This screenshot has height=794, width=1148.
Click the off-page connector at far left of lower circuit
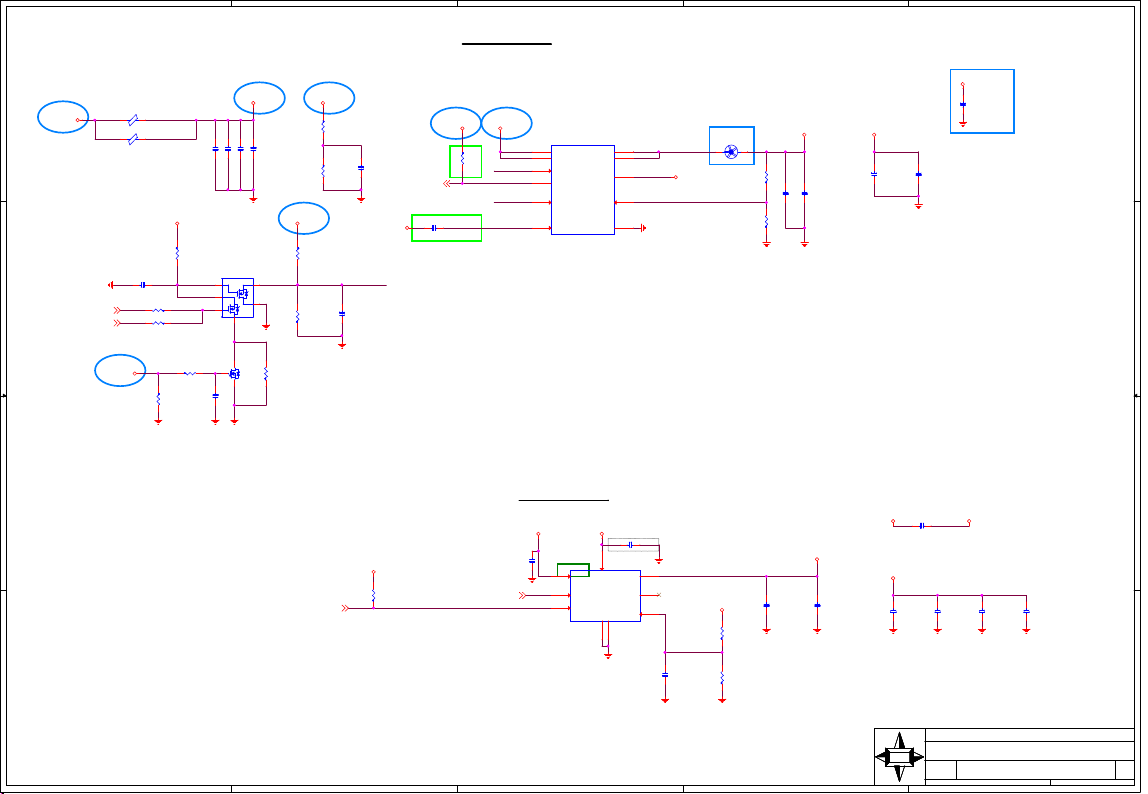[345, 608]
